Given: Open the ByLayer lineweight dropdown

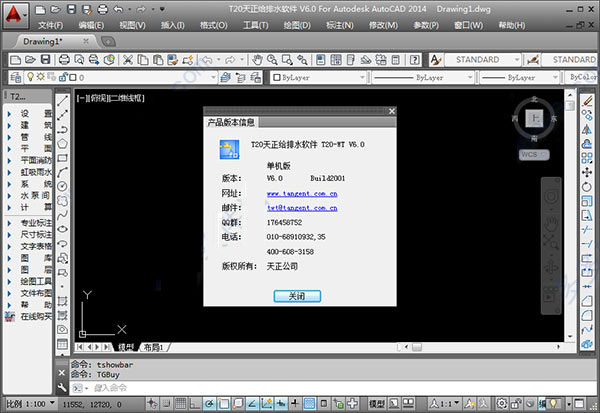Looking at the screenshot, I should [x=555, y=77].
